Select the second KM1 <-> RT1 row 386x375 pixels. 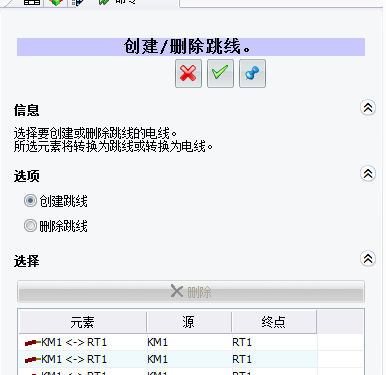tap(191, 359)
